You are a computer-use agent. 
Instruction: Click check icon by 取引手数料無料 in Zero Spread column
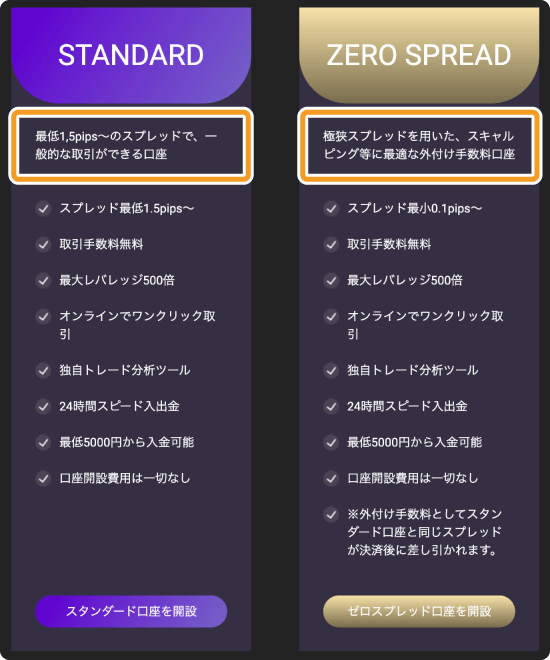[331, 245]
